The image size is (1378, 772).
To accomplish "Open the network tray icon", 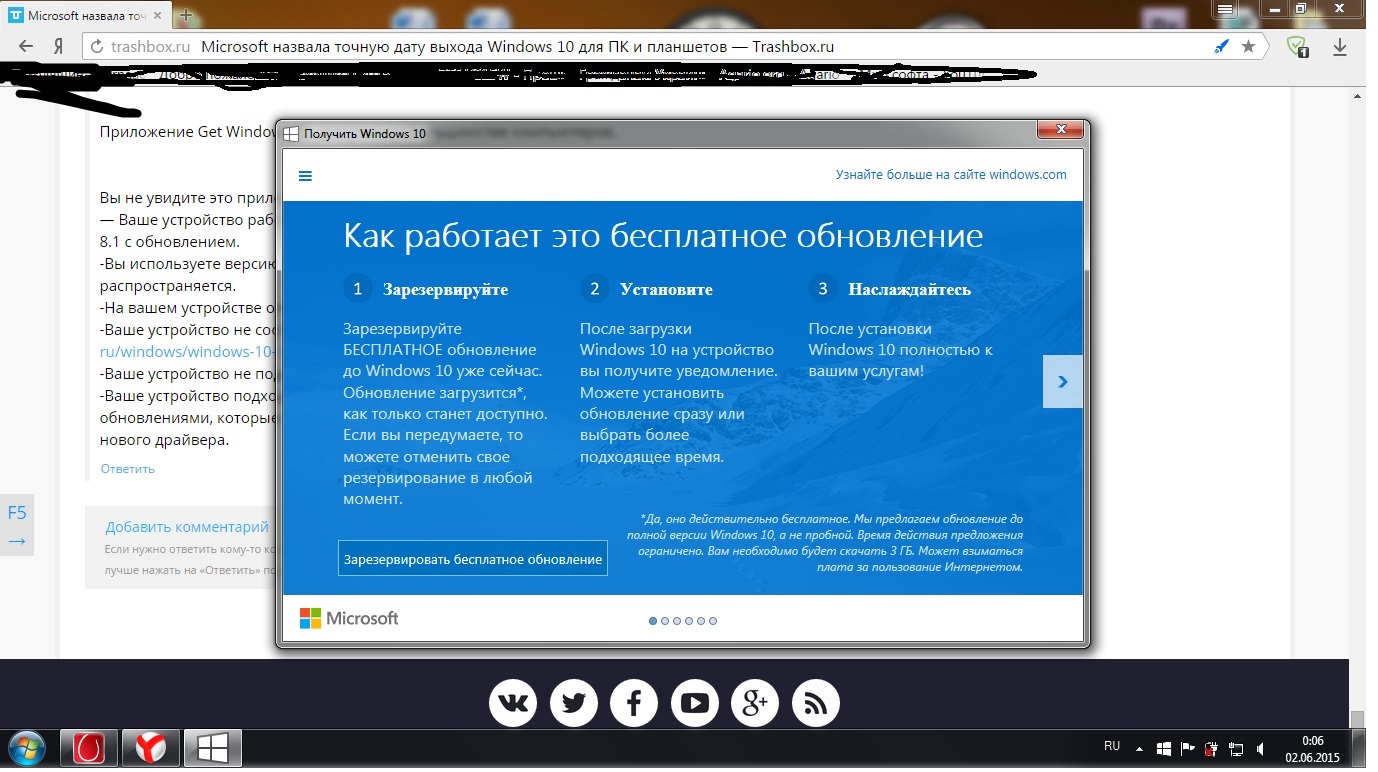I will [1237, 748].
